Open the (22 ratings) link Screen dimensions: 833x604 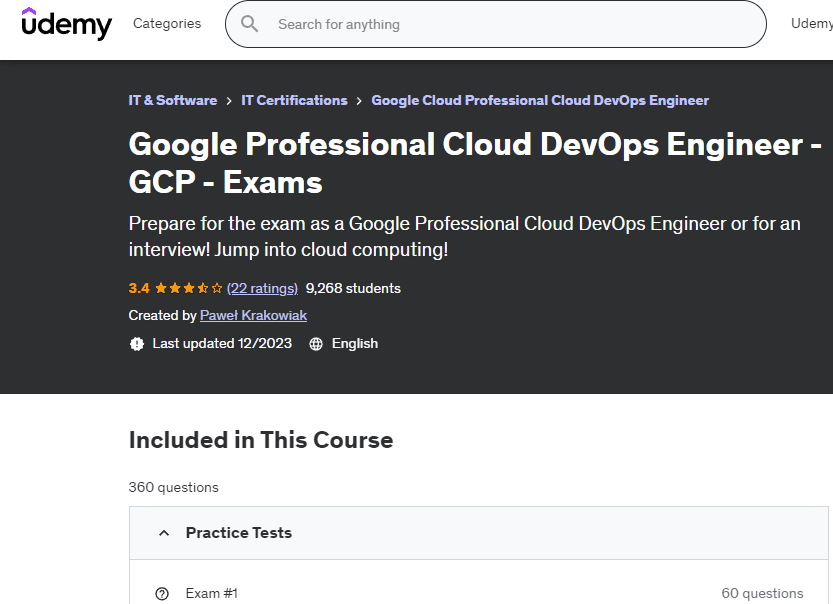click(262, 288)
